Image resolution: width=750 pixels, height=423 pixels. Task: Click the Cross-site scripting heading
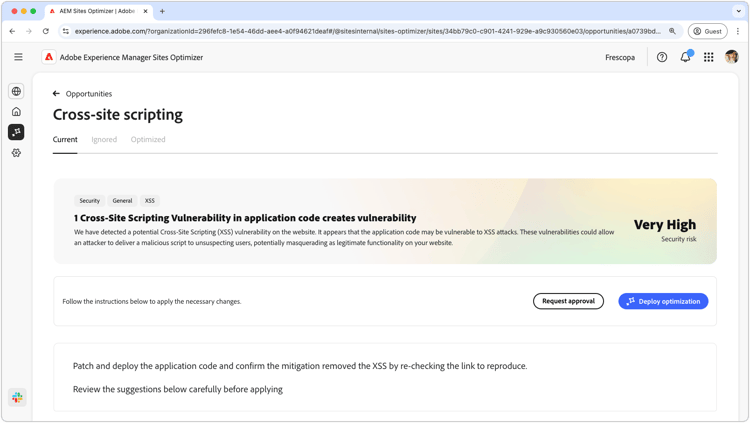click(118, 115)
